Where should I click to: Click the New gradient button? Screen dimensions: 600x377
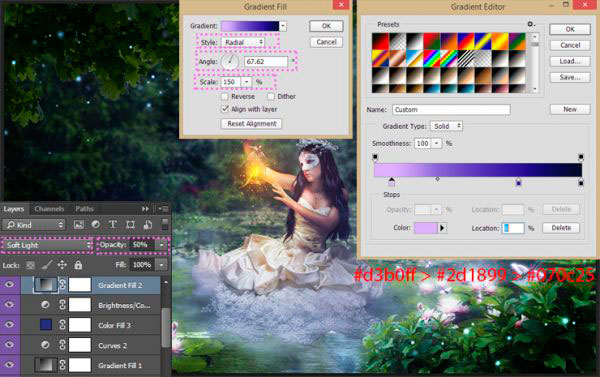pos(570,109)
